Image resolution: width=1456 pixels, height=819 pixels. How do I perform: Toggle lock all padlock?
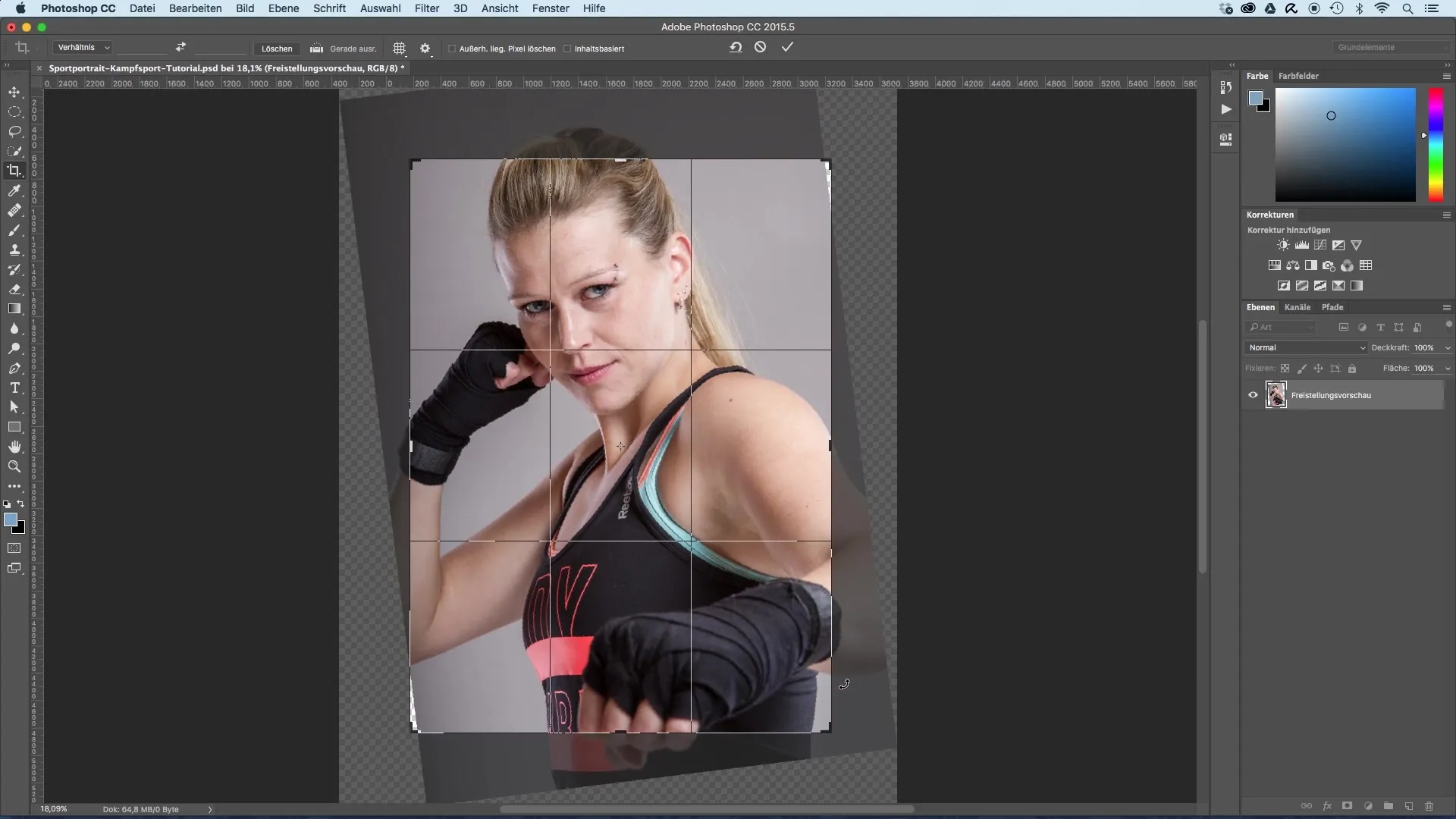coord(1351,369)
